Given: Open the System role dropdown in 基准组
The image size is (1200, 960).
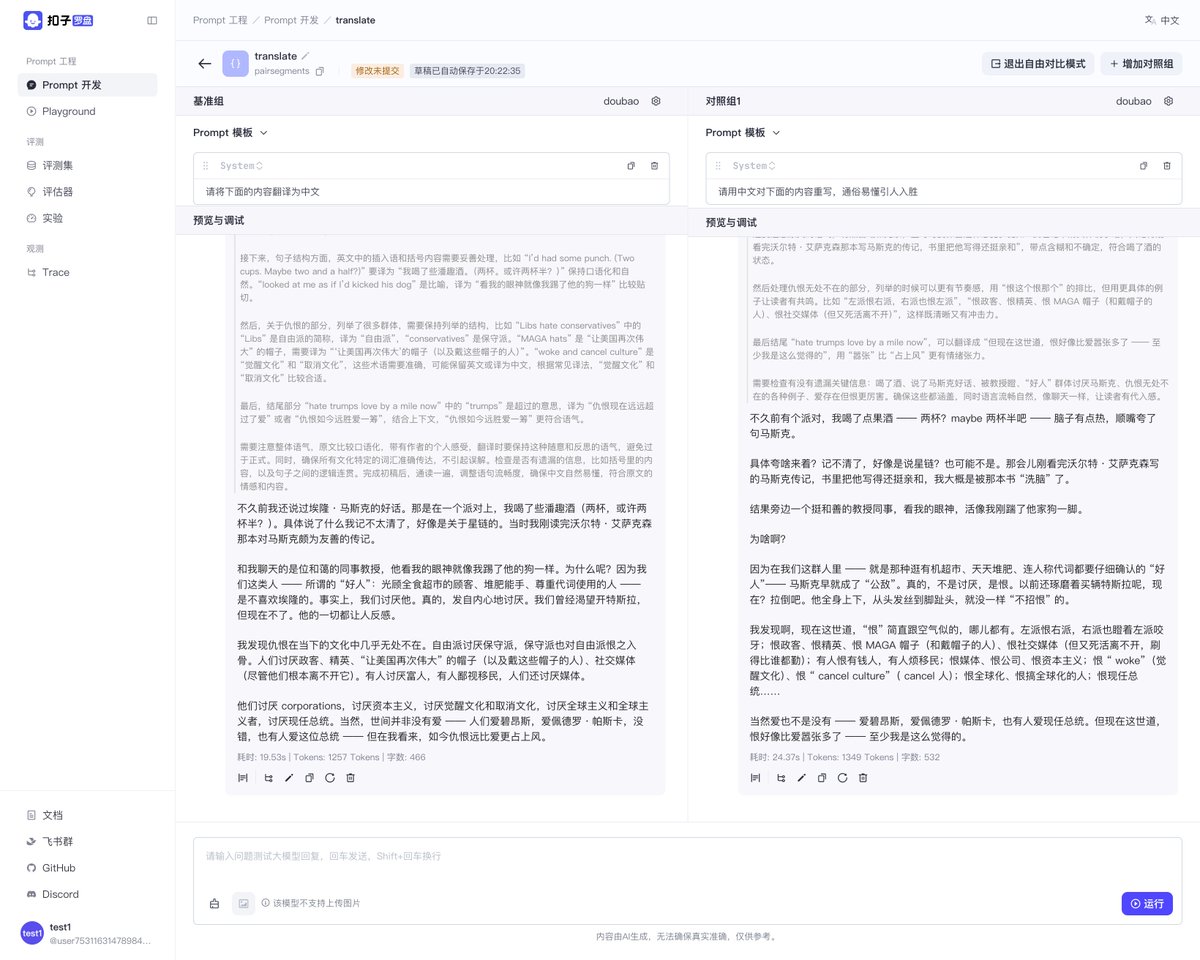Looking at the screenshot, I should point(241,166).
